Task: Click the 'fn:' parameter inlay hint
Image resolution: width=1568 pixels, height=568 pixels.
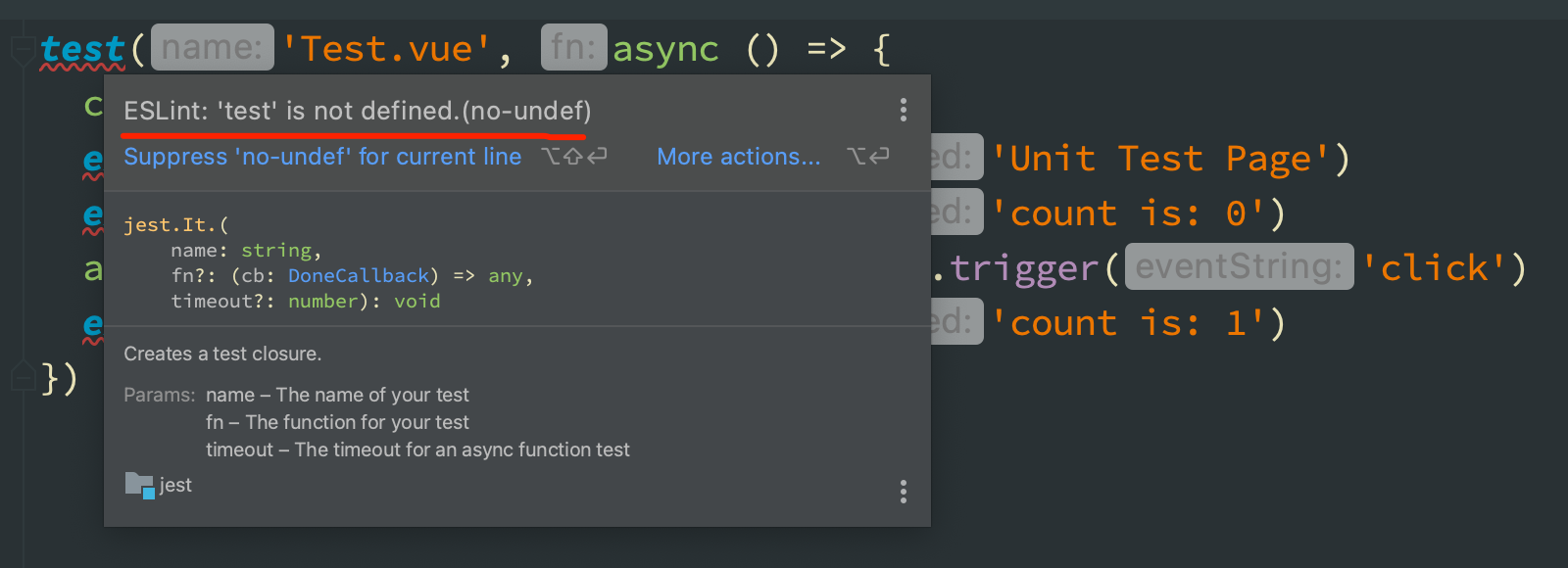Action: tap(573, 48)
